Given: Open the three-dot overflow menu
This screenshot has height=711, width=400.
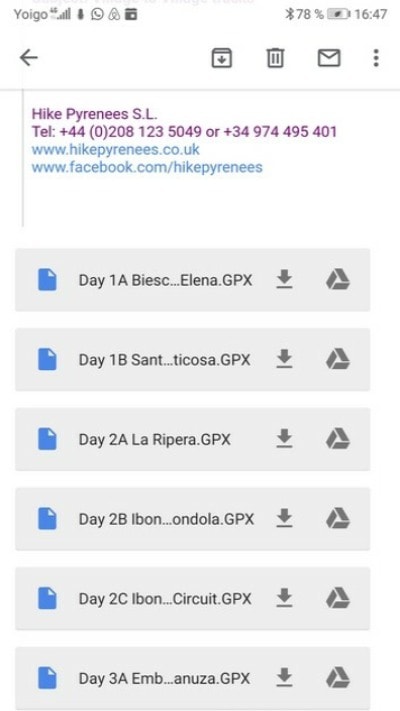Looking at the screenshot, I should pyautogui.click(x=376, y=58).
